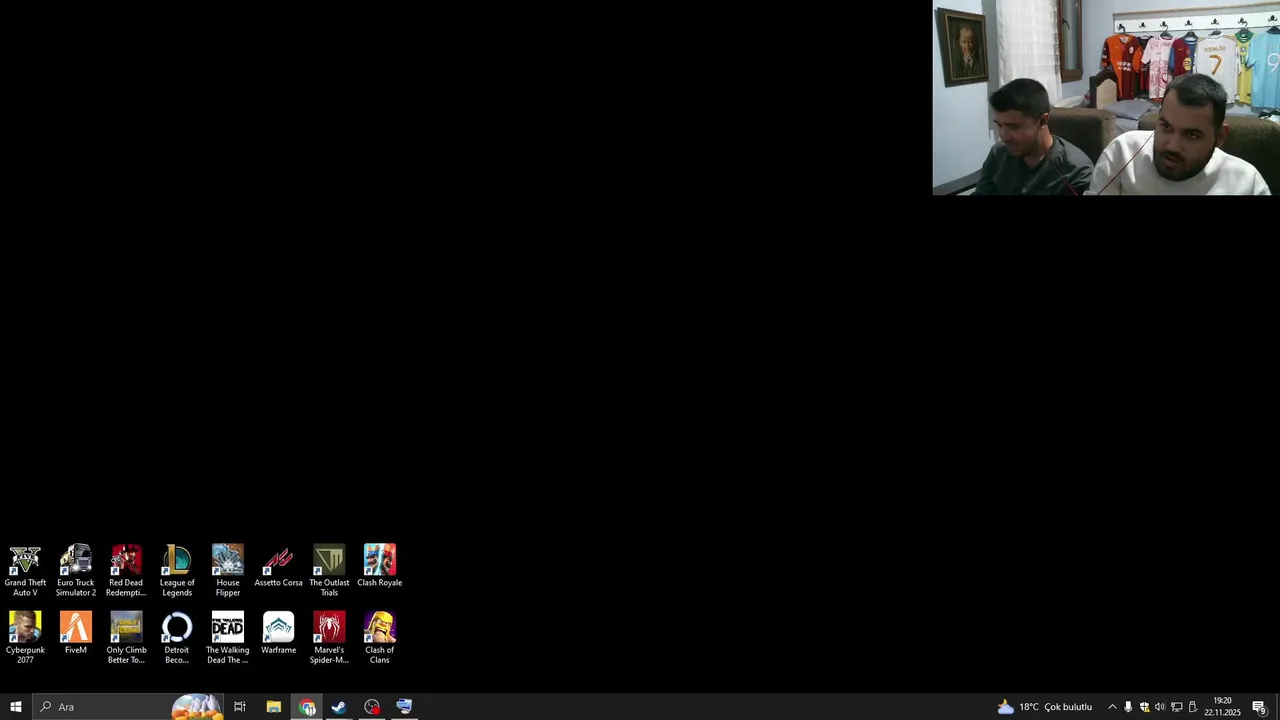1280x720 pixels.
Task: Select the Cyberpunk 2077 desktop icon
Action: point(25,638)
